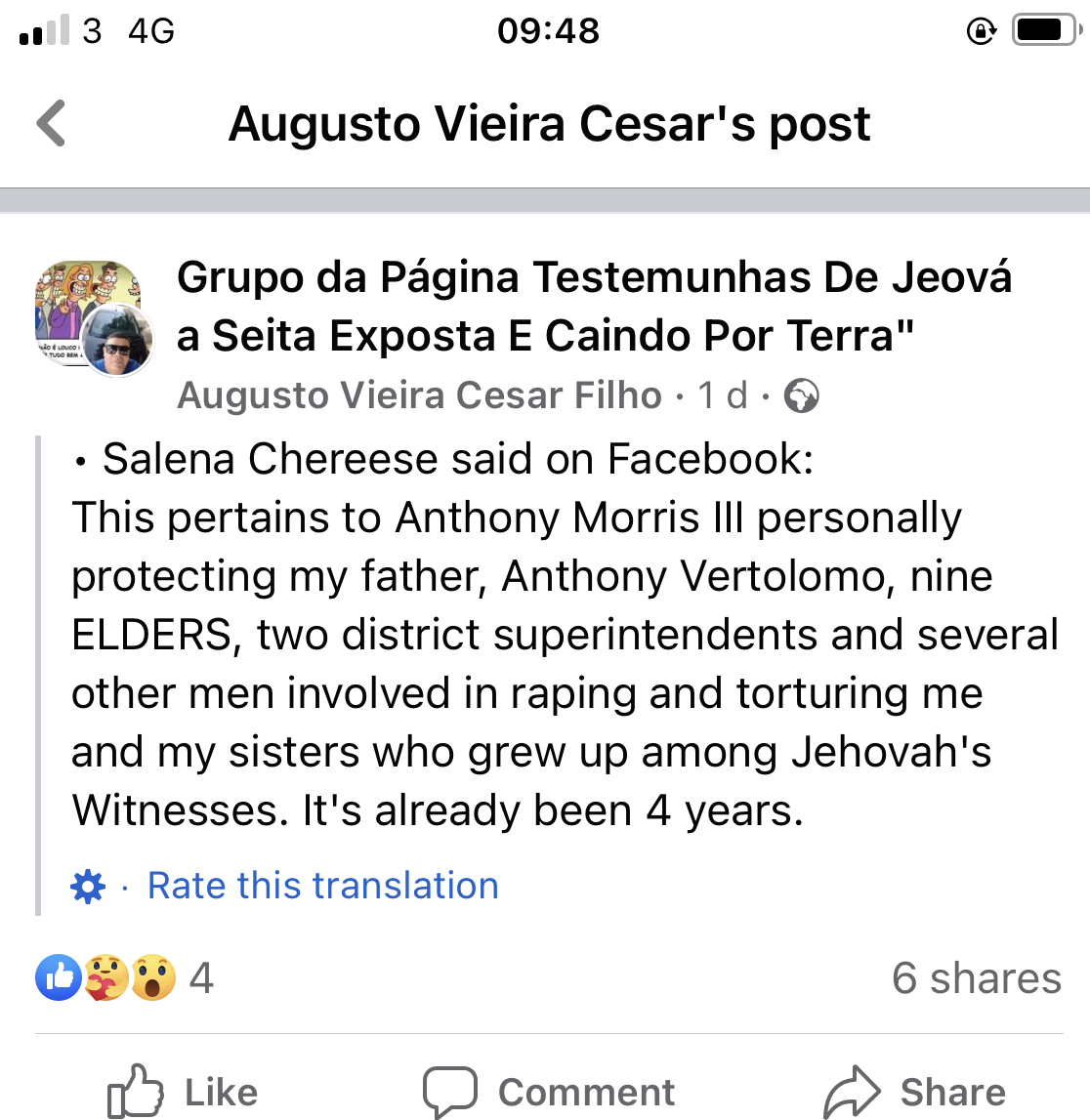Open the 6 shares list

[x=976, y=977]
